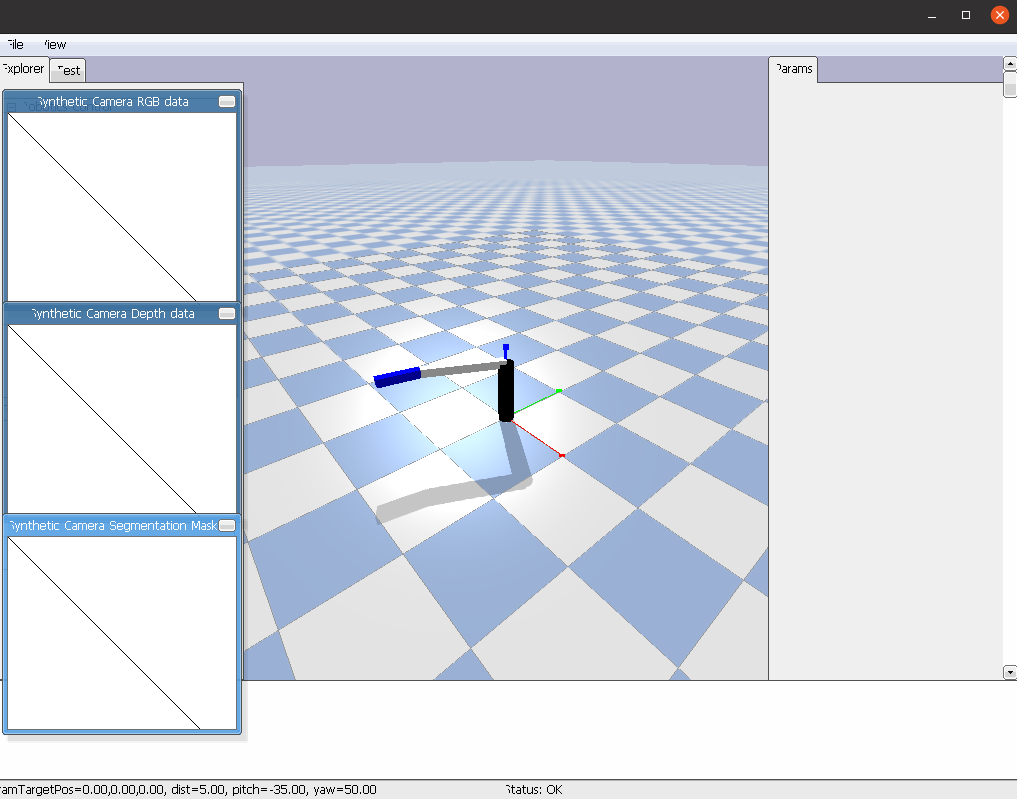Click the Params panel scroll-down arrow
Viewport: 1017px width, 799px height.
[1010, 670]
